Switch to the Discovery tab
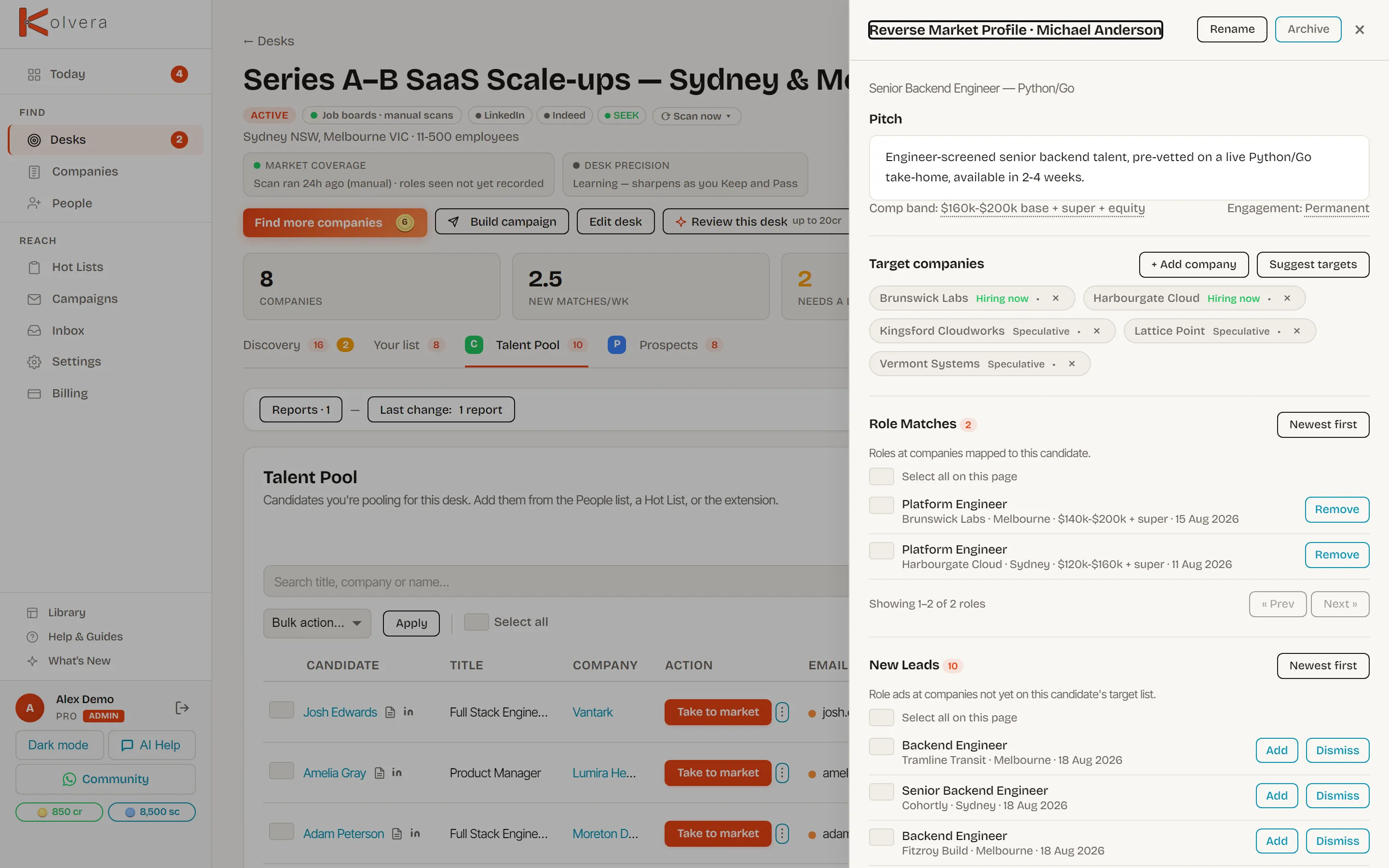Viewport: 1389px width, 868px height. pos(299,345)
